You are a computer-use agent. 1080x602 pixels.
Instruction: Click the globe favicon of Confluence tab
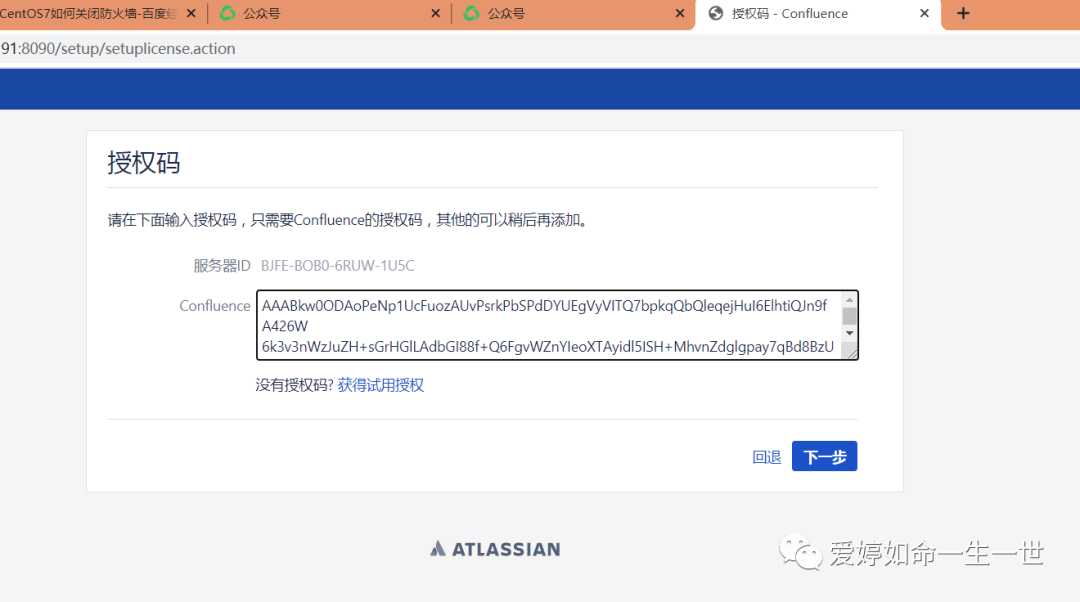716,13
